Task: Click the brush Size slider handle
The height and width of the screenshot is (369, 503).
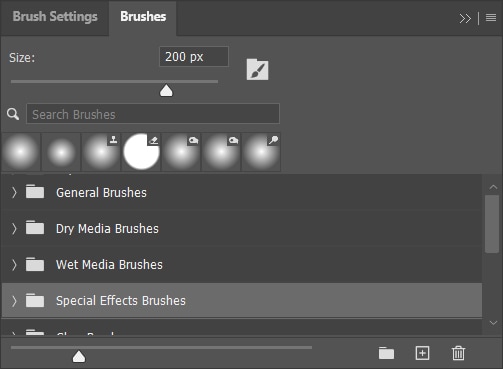Action: (166, 90)
